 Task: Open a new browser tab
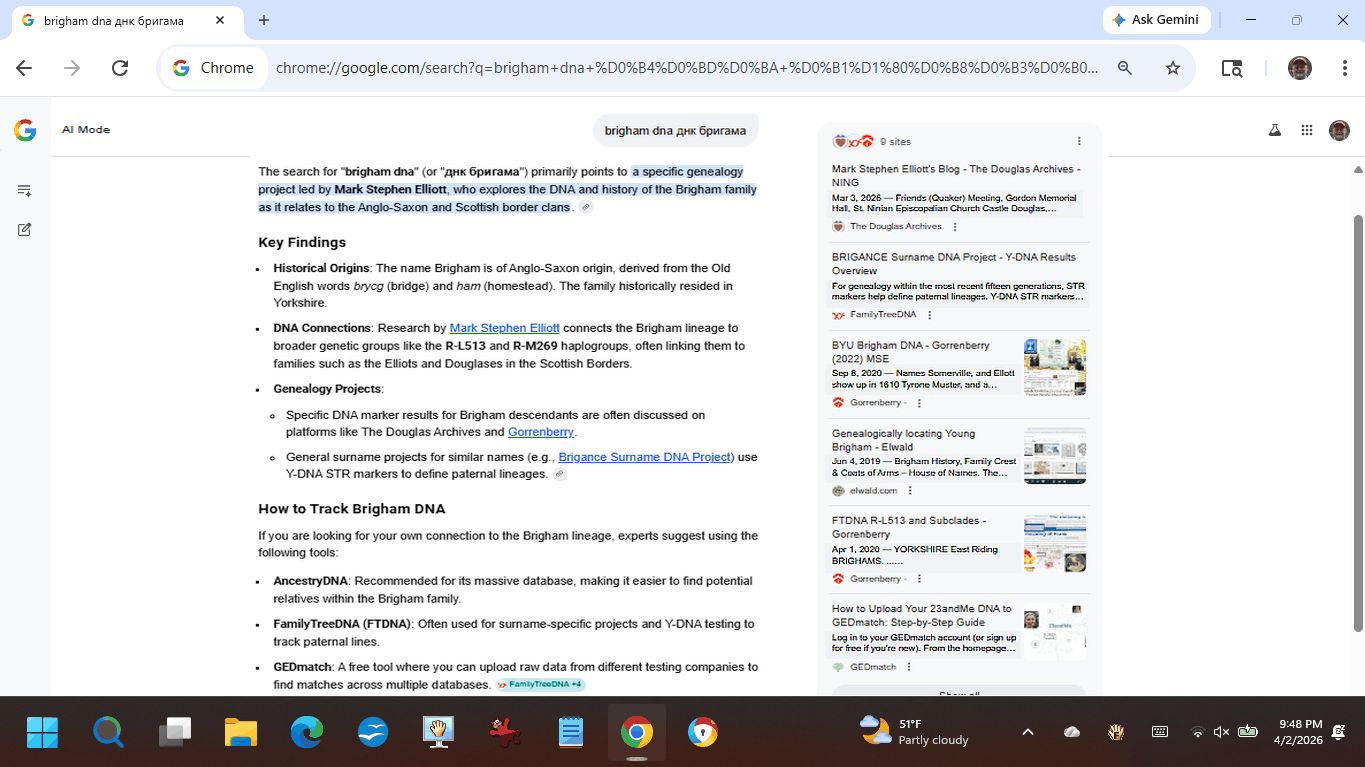click(264, 20)
